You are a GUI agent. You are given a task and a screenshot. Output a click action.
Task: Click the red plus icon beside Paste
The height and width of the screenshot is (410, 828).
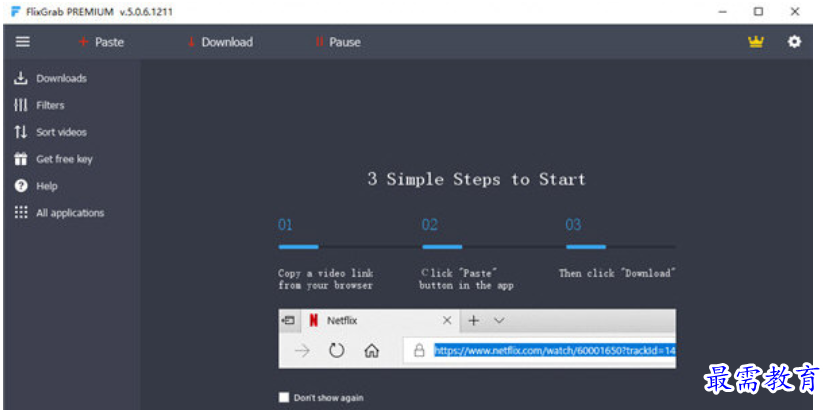point(83,42)
